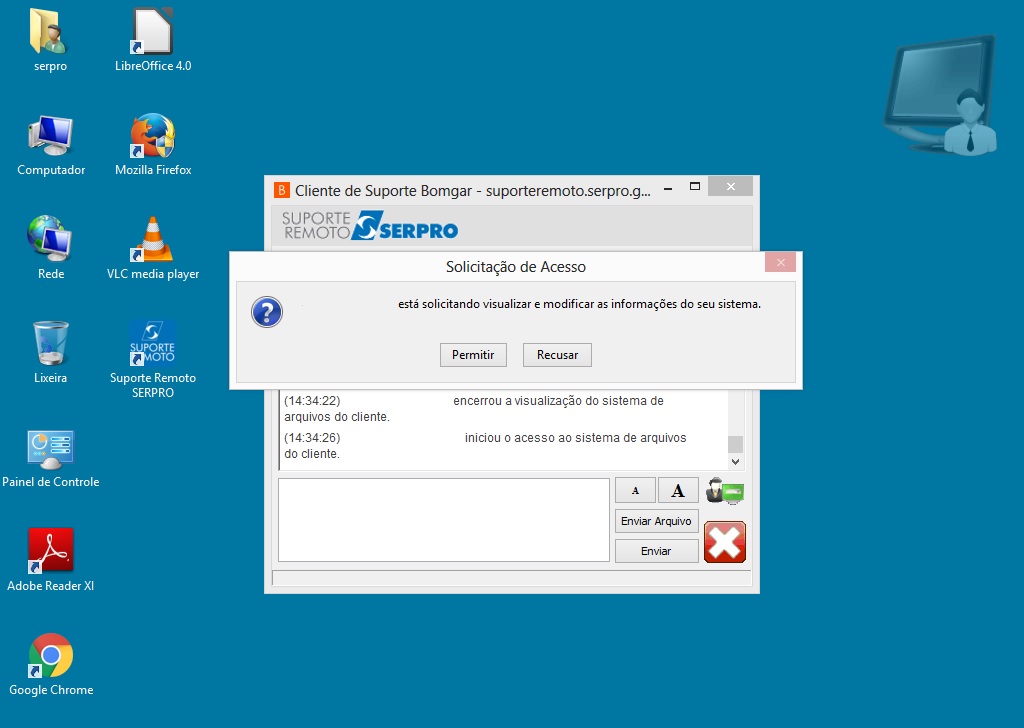The image size is (1024, 728).
Task: Focus the chat message input box
Action: [x=443, y=520]
